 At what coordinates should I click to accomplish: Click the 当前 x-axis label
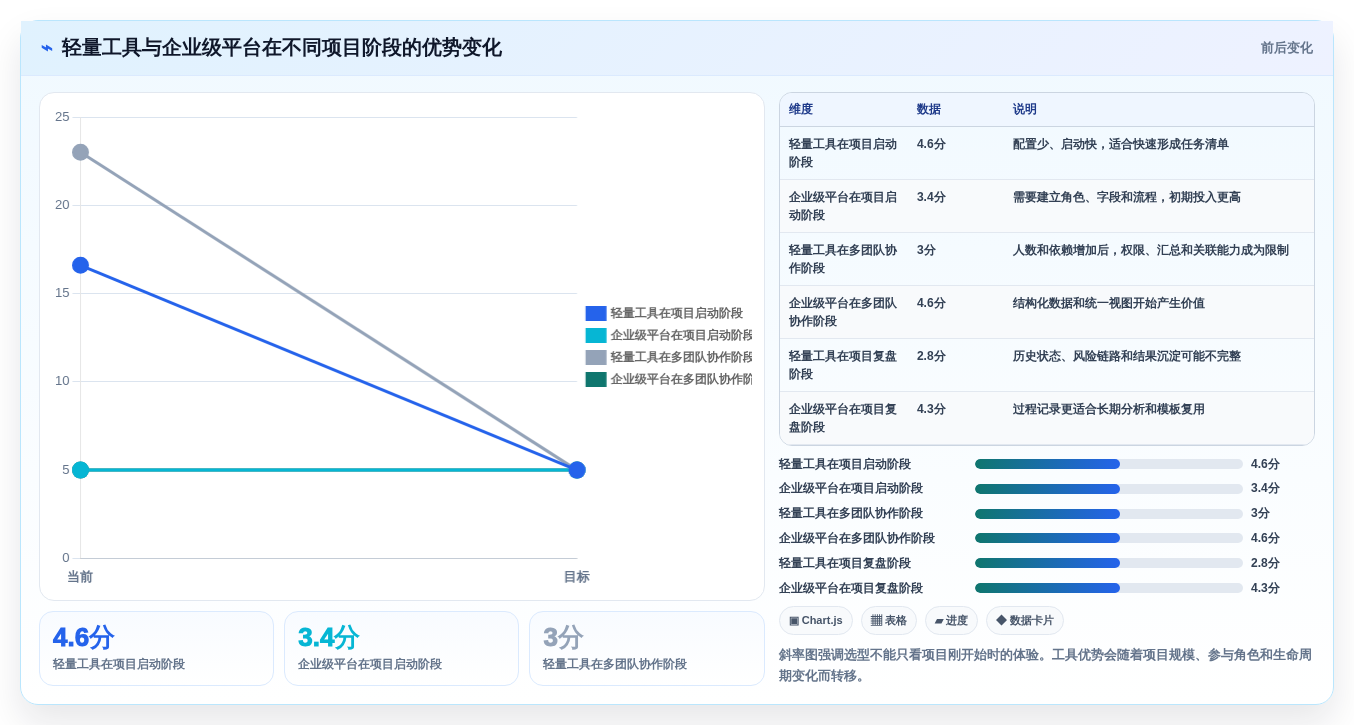(80, 577)
